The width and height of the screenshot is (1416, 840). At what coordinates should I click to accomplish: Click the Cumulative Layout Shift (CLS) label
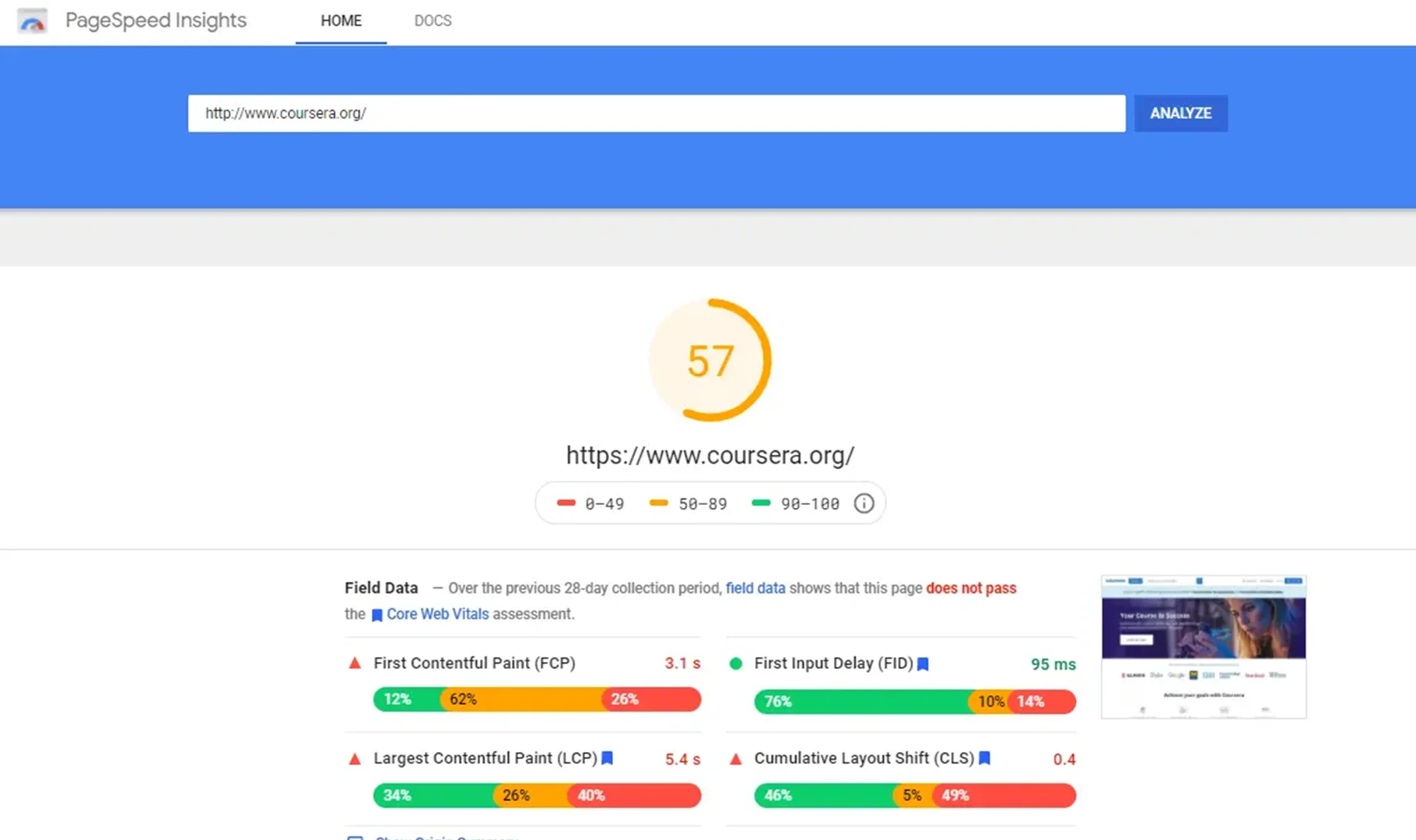point(864,758)
